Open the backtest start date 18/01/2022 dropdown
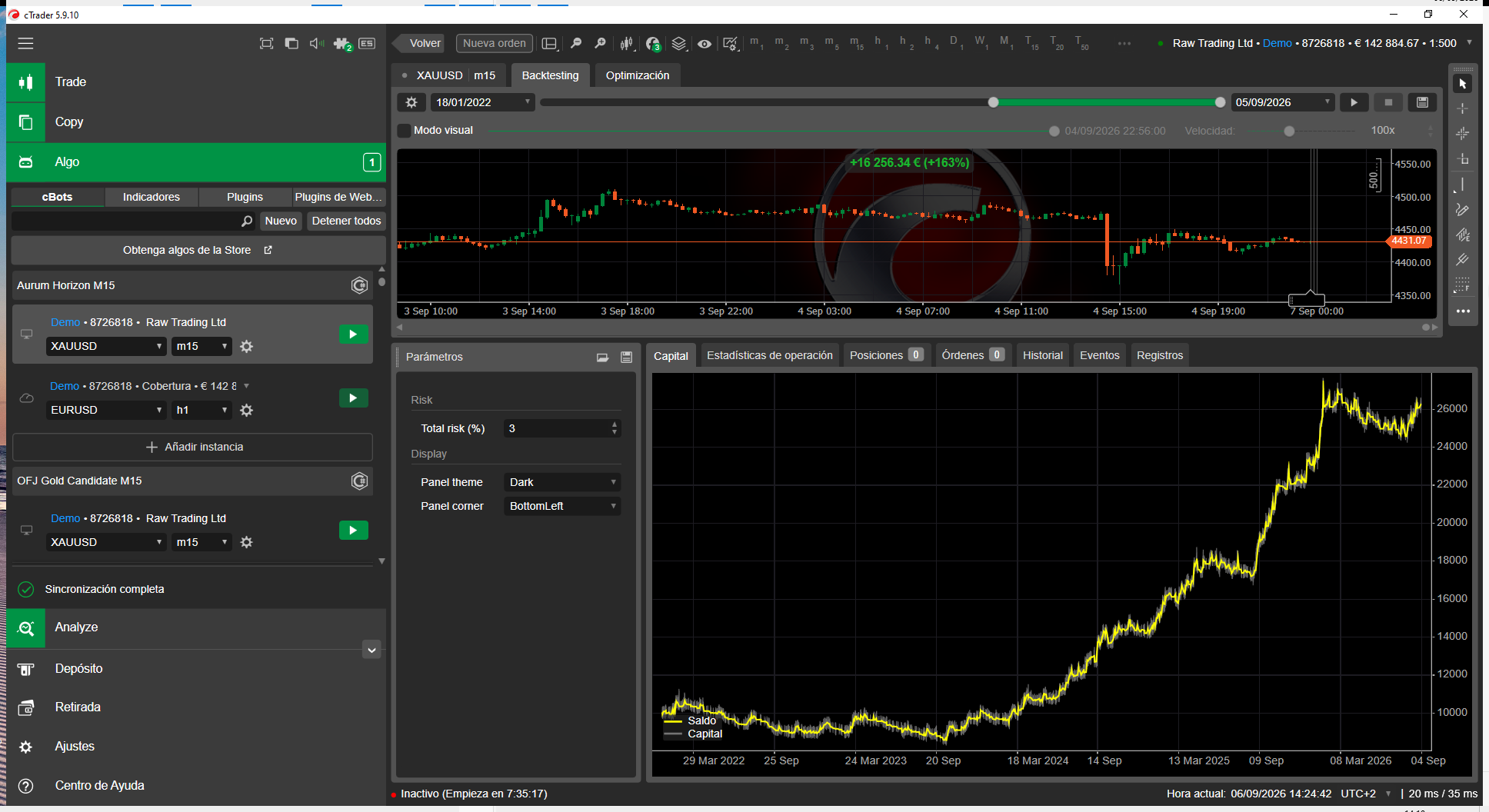 tap(483, 102)
